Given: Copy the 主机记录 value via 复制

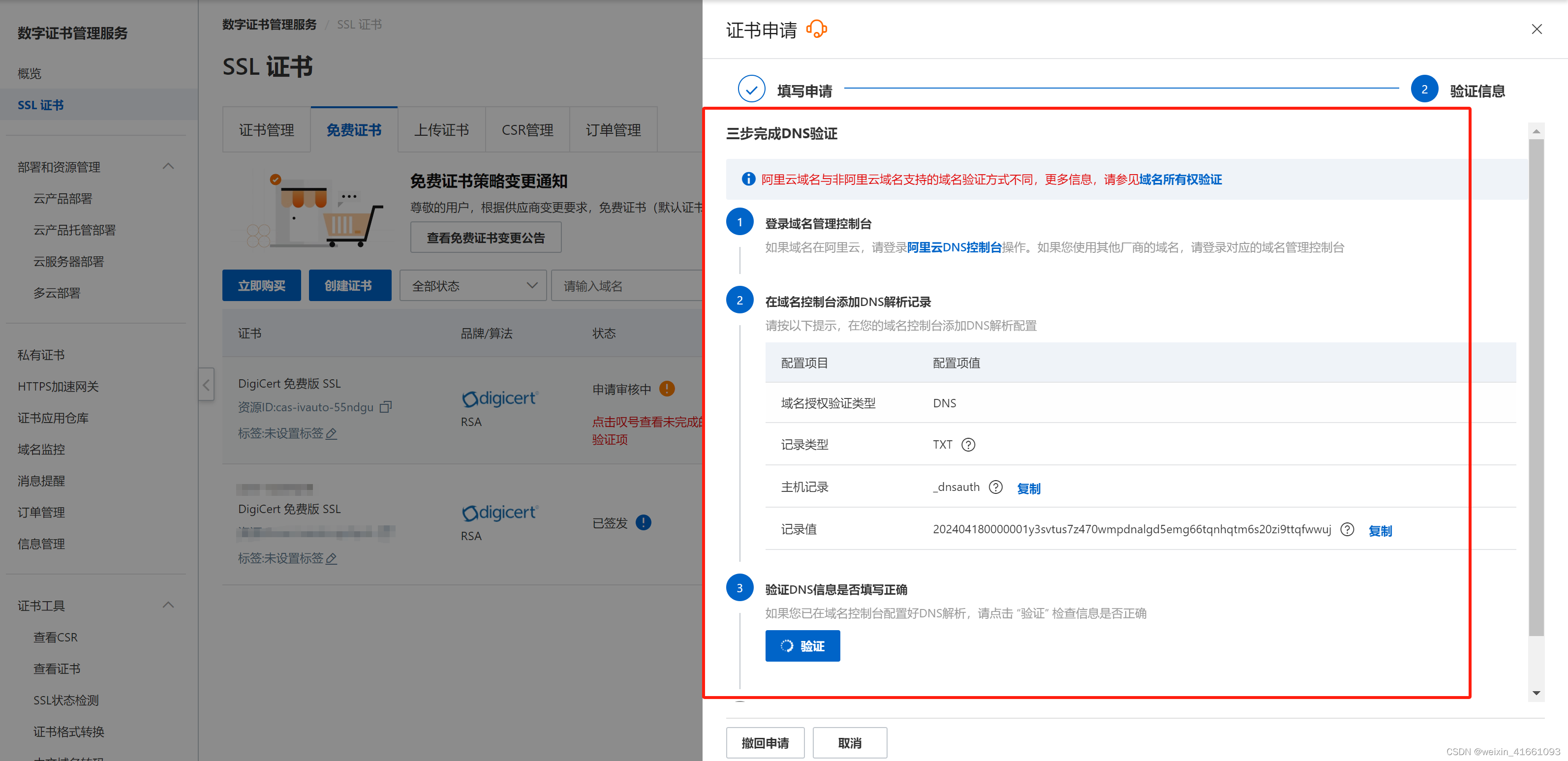Looking at the screenshot, I should (1029, 488).
